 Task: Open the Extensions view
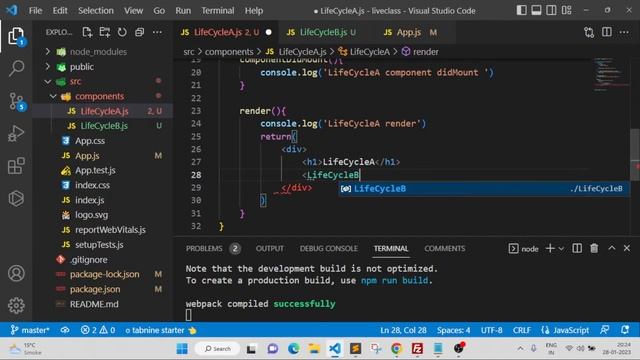16,166
